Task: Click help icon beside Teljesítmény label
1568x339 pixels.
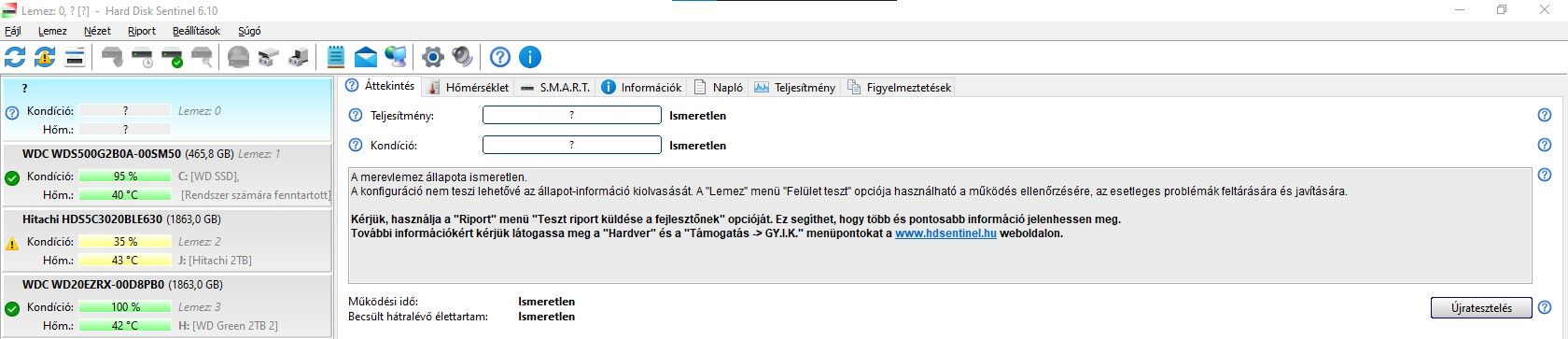Action: (355, 116)
